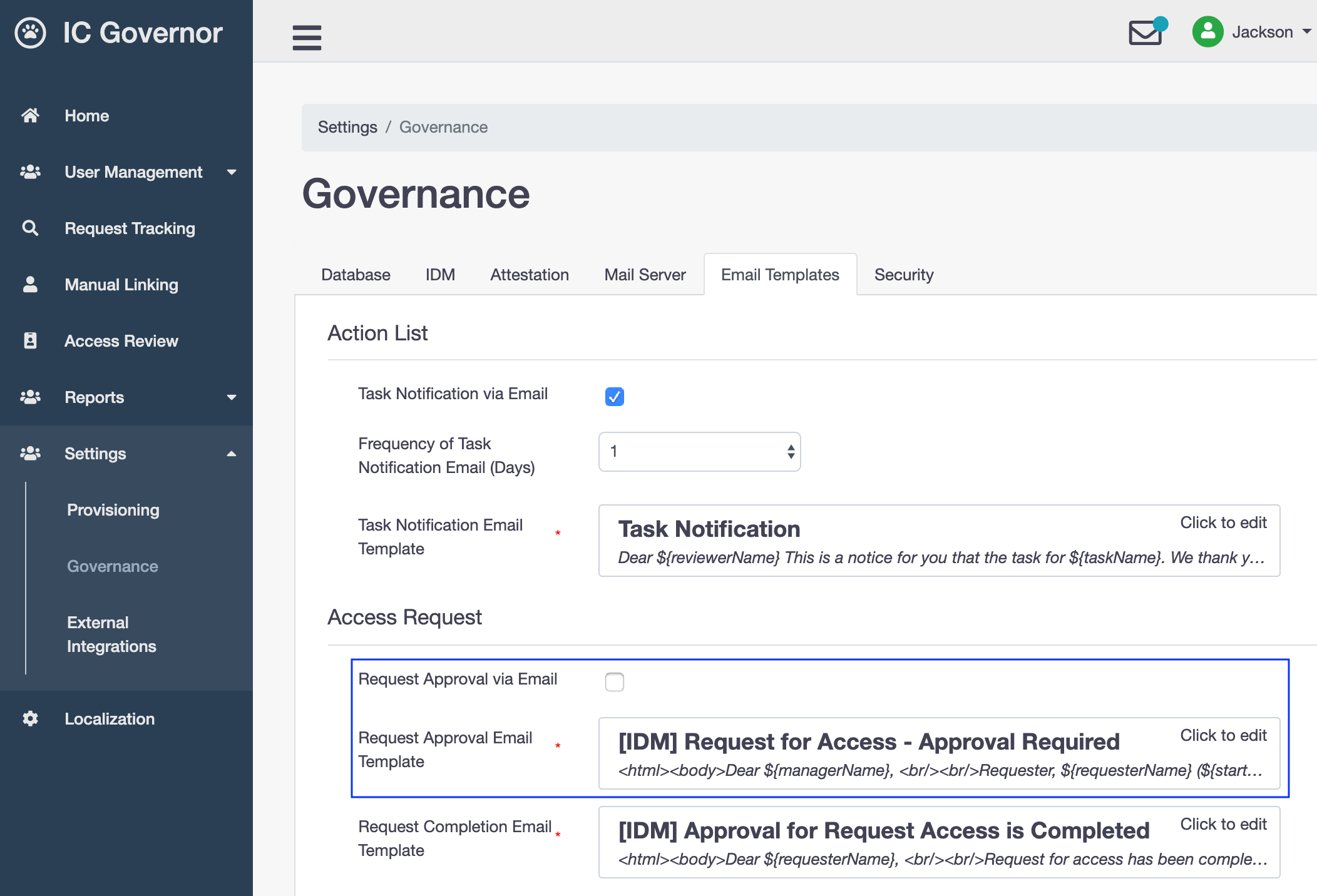The image size is (1317, 896).
Task: Click the Jackson username label
Action: click(1263, 32)
